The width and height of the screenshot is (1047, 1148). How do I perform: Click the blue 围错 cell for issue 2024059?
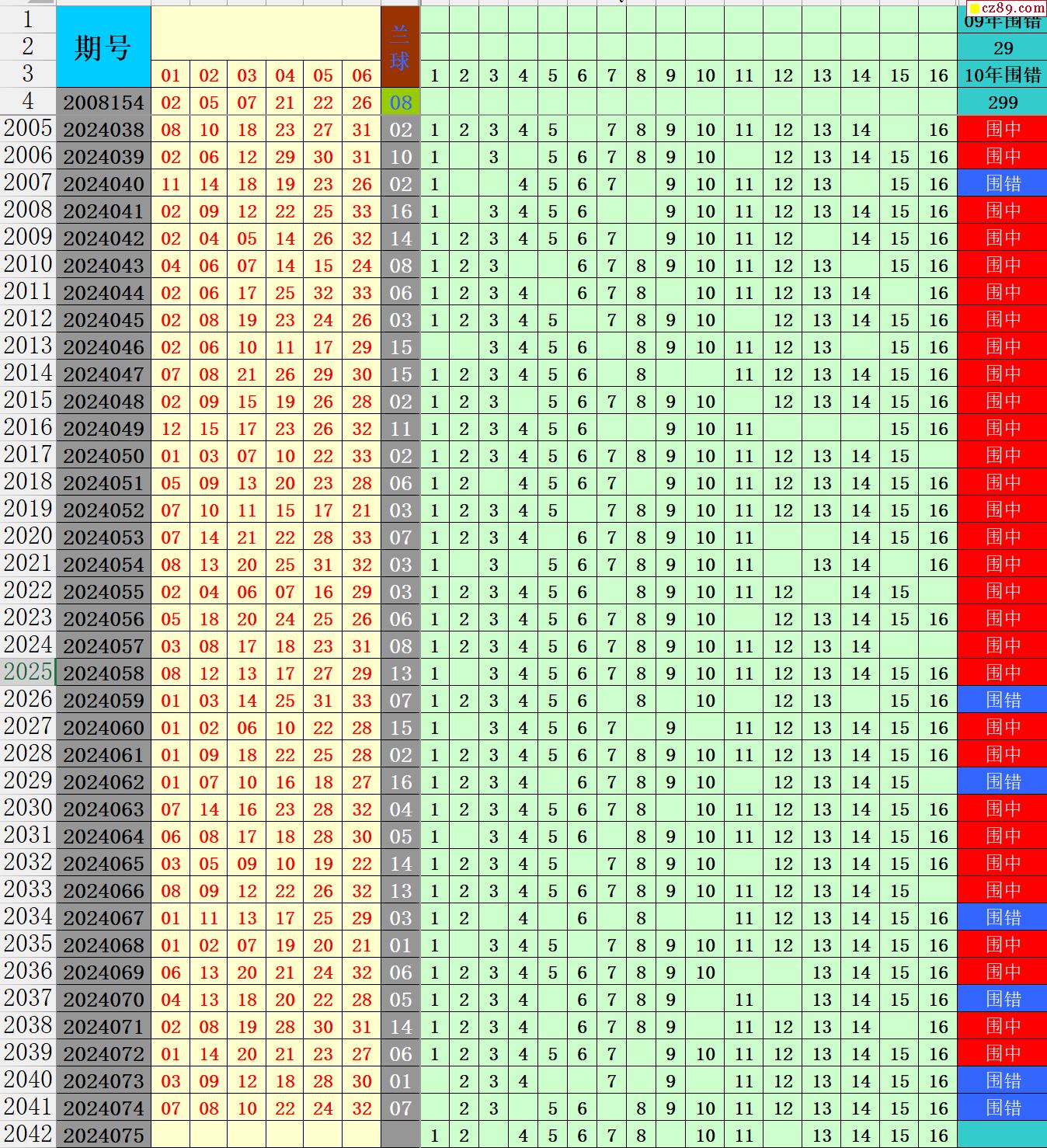(x=1003, y=700)
